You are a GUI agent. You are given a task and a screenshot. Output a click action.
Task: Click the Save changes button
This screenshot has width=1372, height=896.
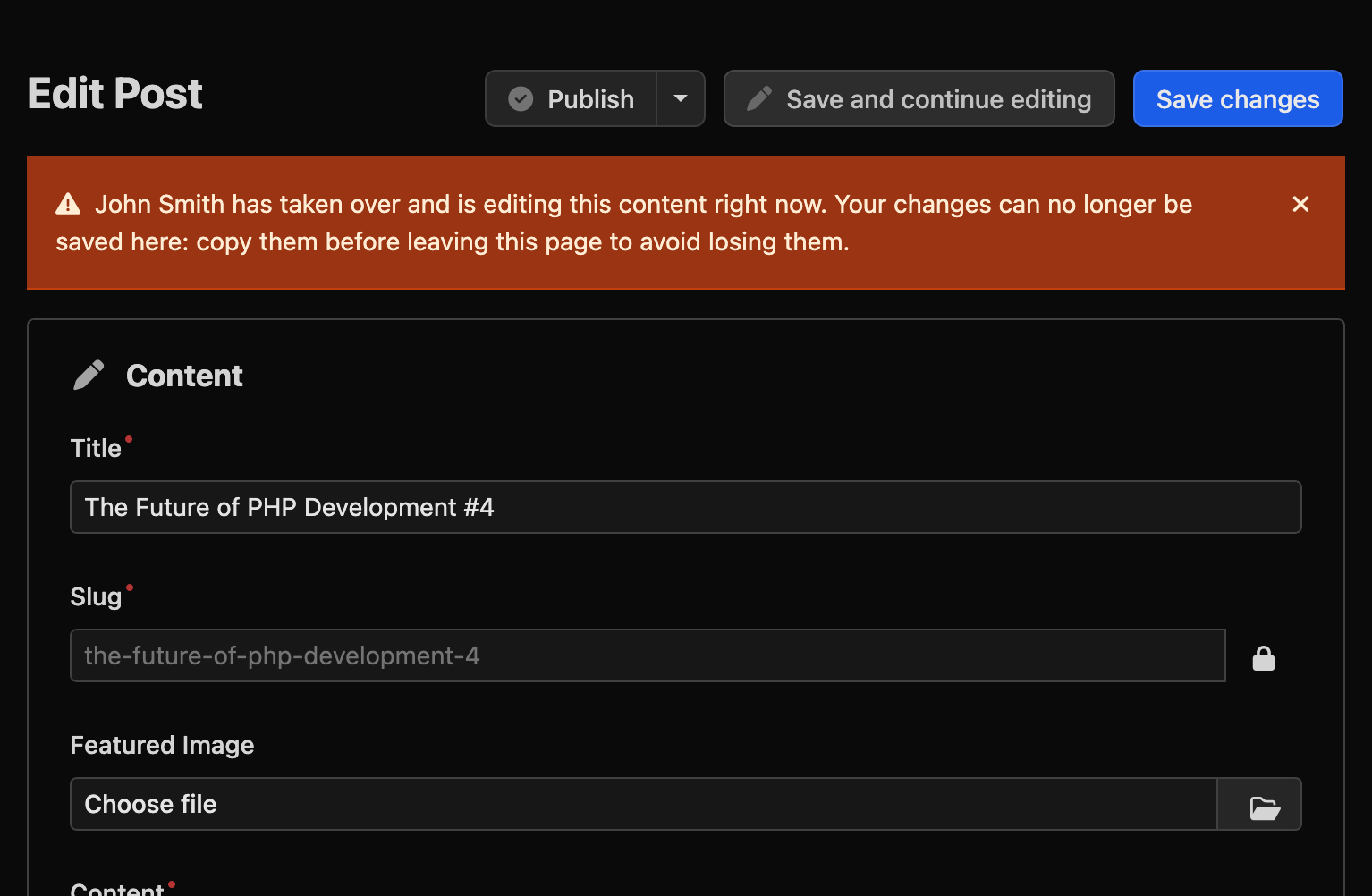[x=1238, y=98]
